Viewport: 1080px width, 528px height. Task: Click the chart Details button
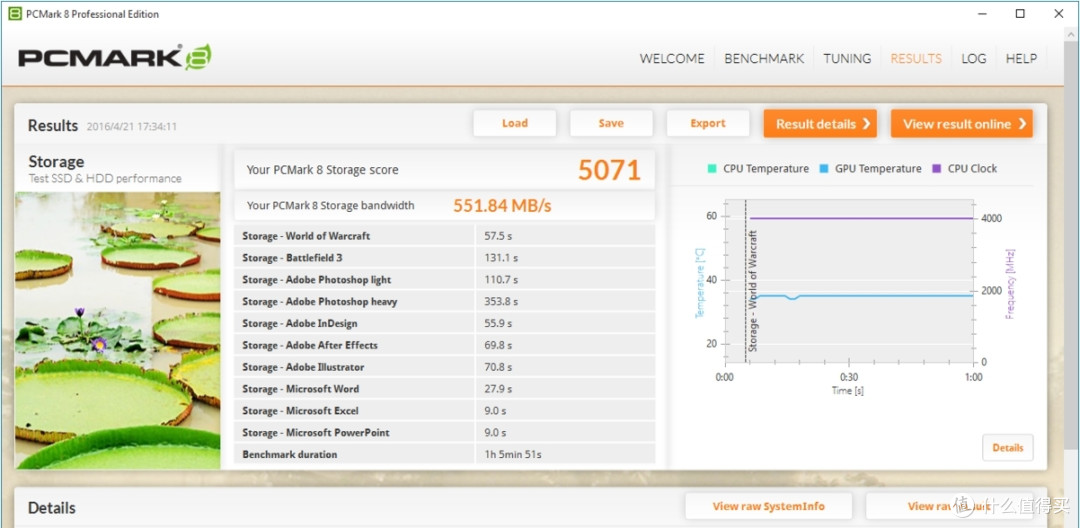(1008, 447)
